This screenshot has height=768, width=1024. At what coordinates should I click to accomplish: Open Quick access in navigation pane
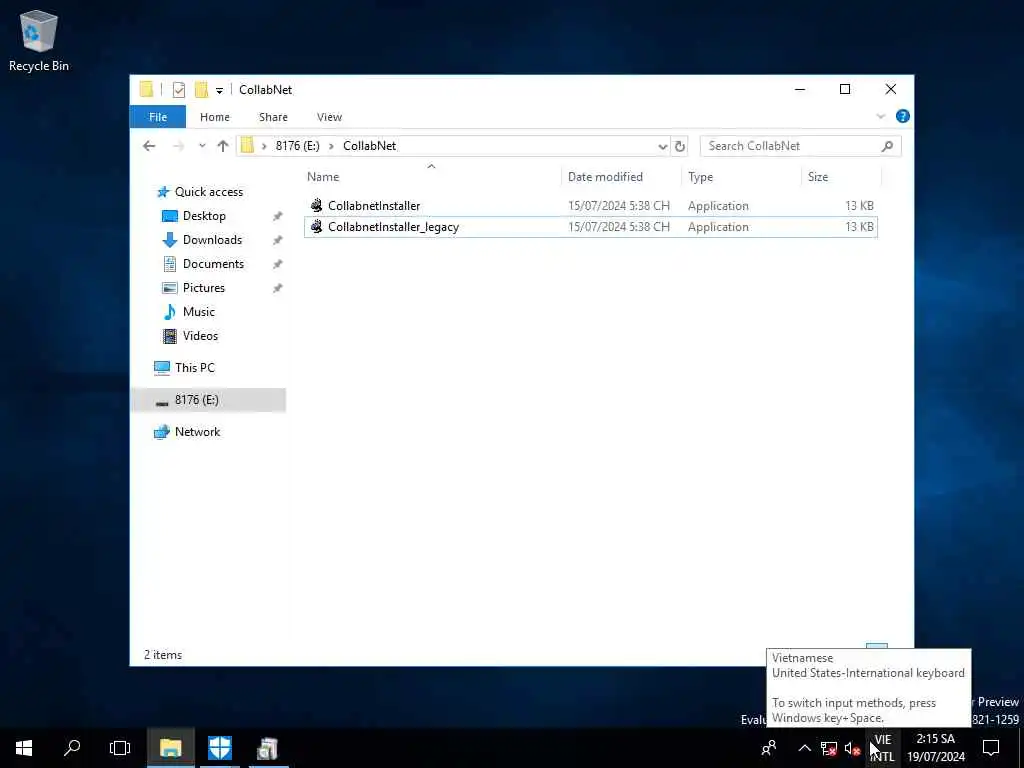(208, 192)
